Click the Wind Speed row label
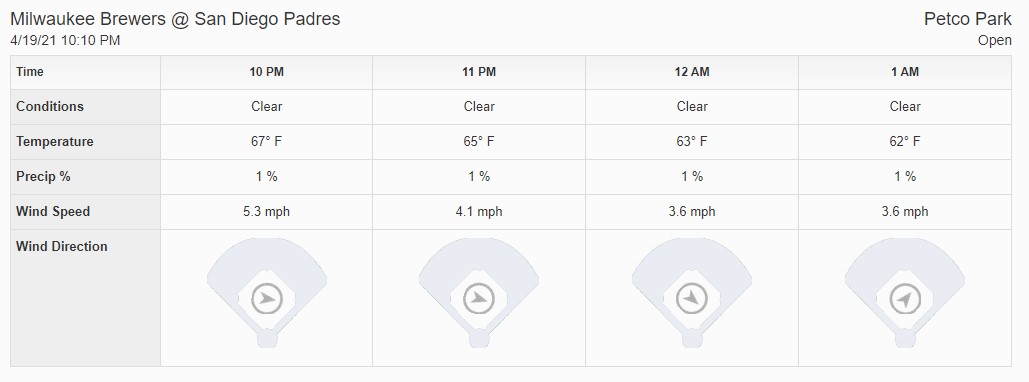Screen dimensions: 1029x382 (53, 212)
